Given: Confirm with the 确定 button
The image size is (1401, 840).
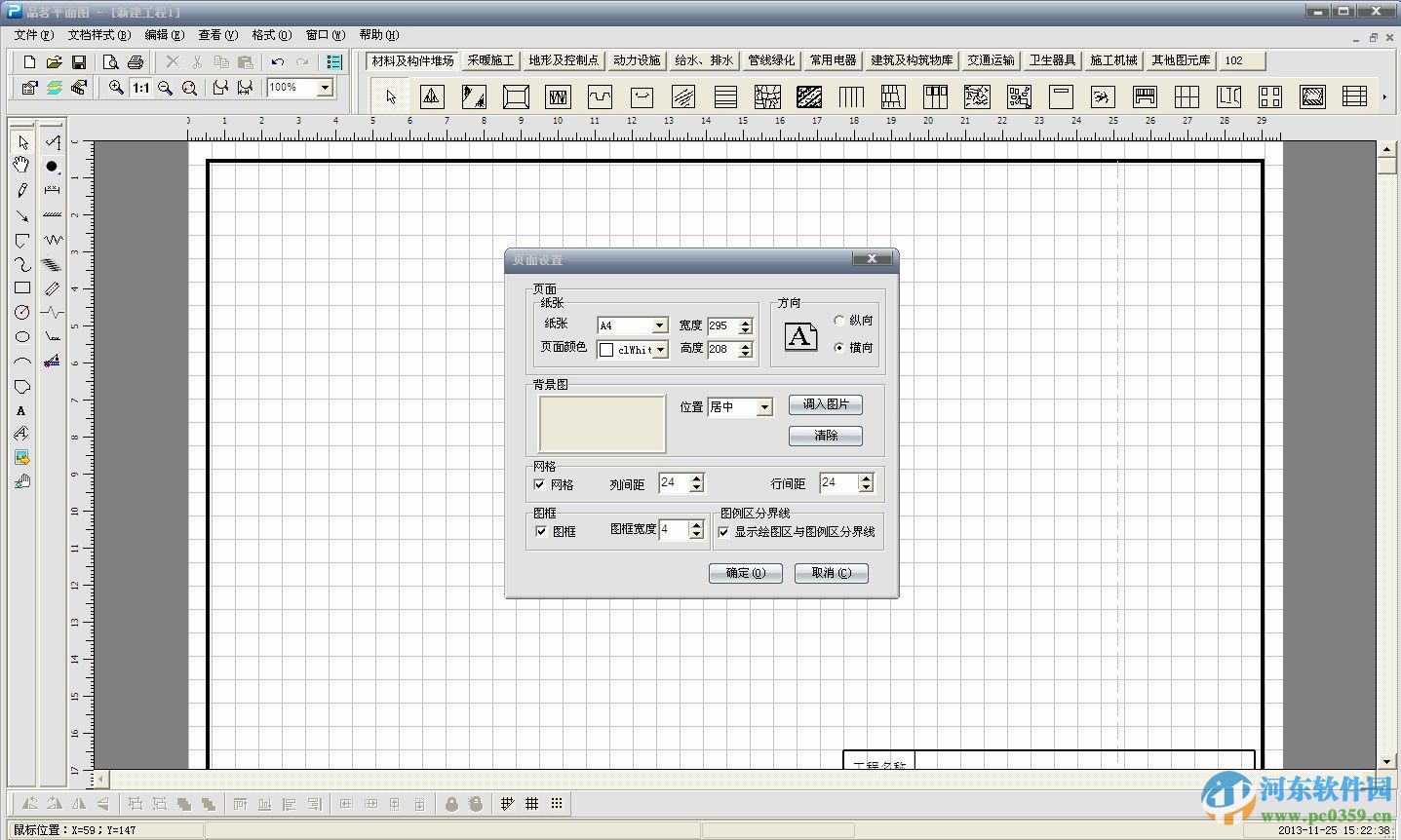Looking at the screenshot, I should pyautogui.click(x=746, y=573).
